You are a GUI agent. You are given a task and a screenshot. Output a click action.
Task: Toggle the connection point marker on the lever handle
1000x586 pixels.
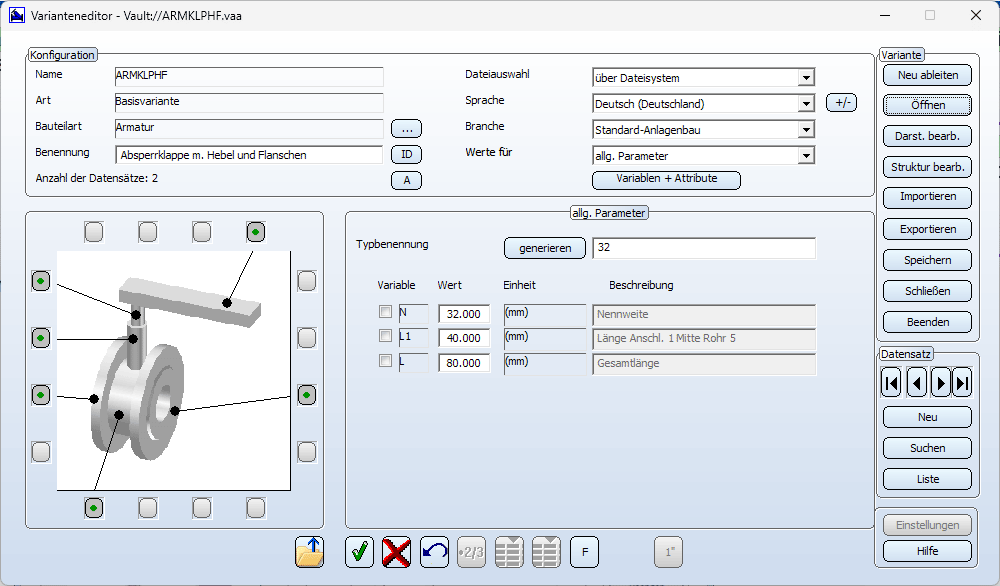click(256, 232)
